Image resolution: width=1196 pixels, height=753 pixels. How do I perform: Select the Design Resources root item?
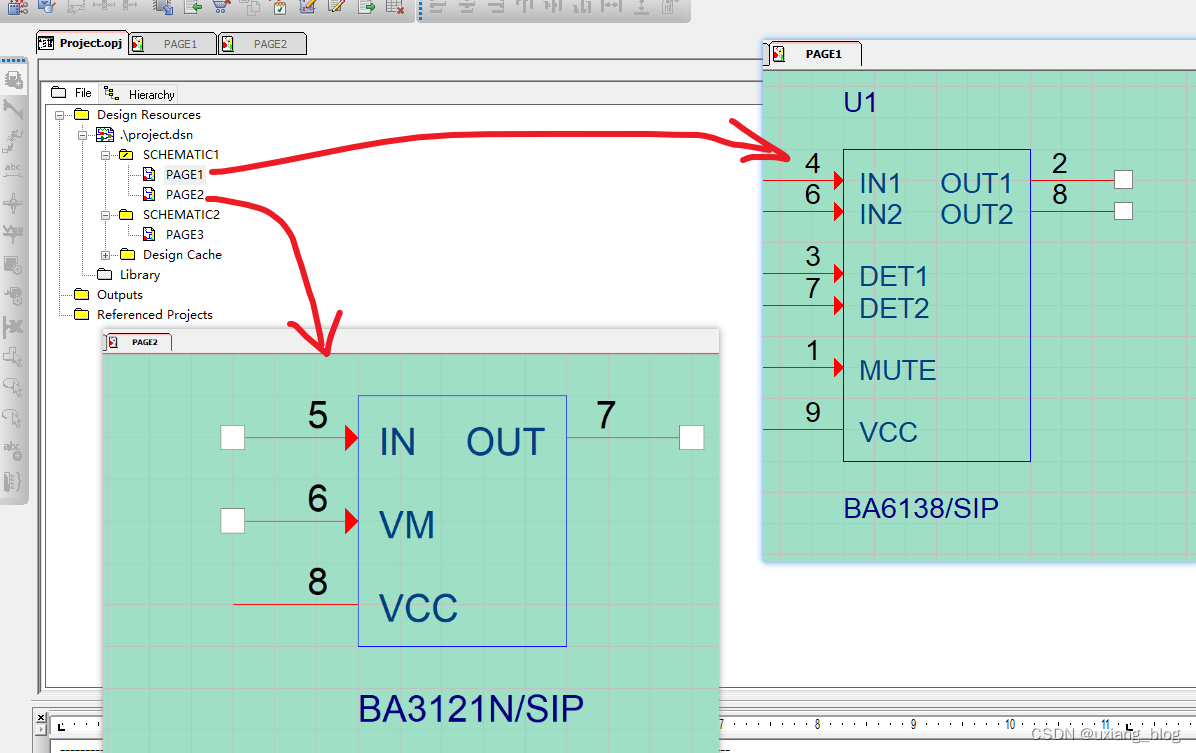pos(149,114)
